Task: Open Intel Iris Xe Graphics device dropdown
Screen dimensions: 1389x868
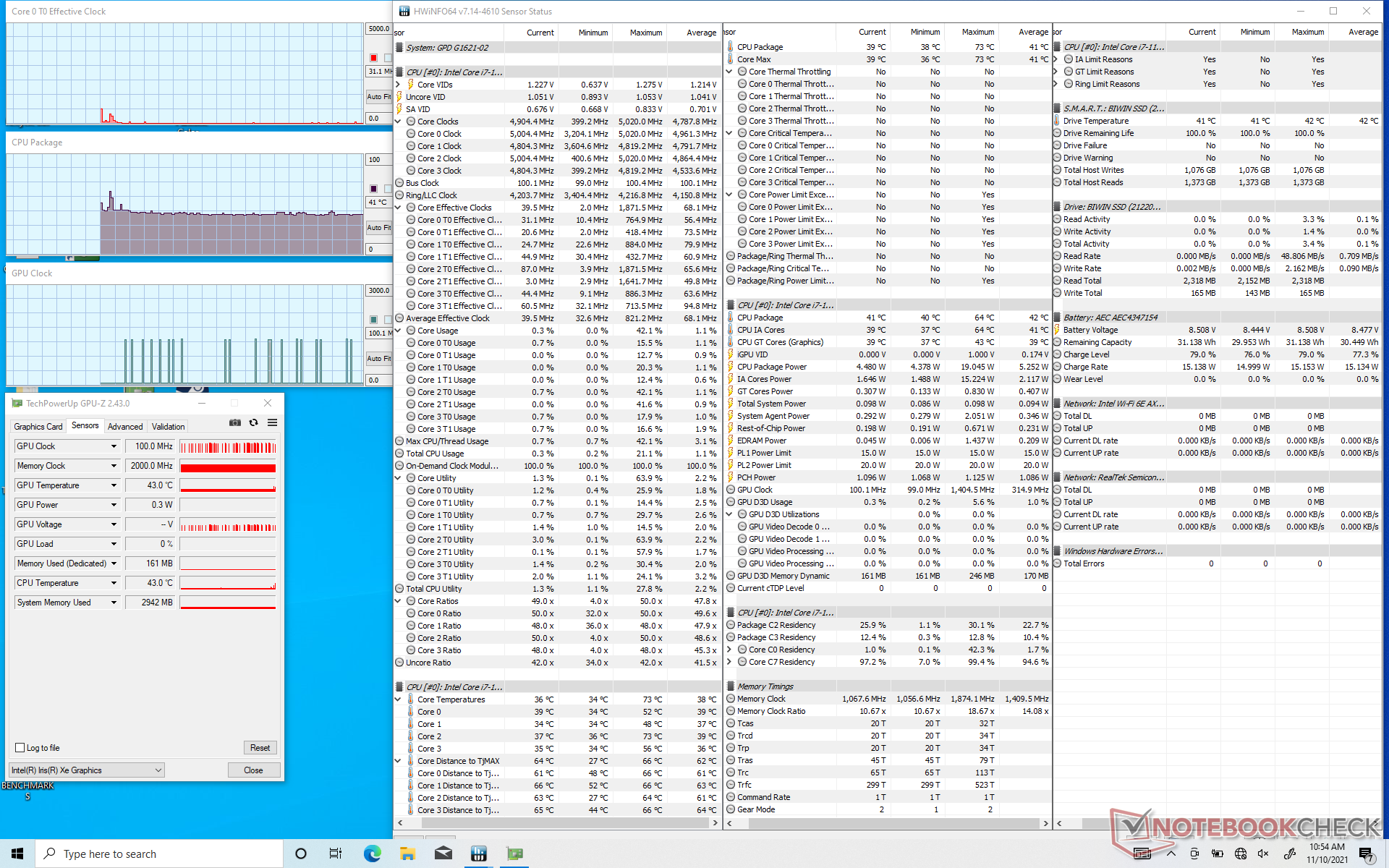Action: [87, 770]
